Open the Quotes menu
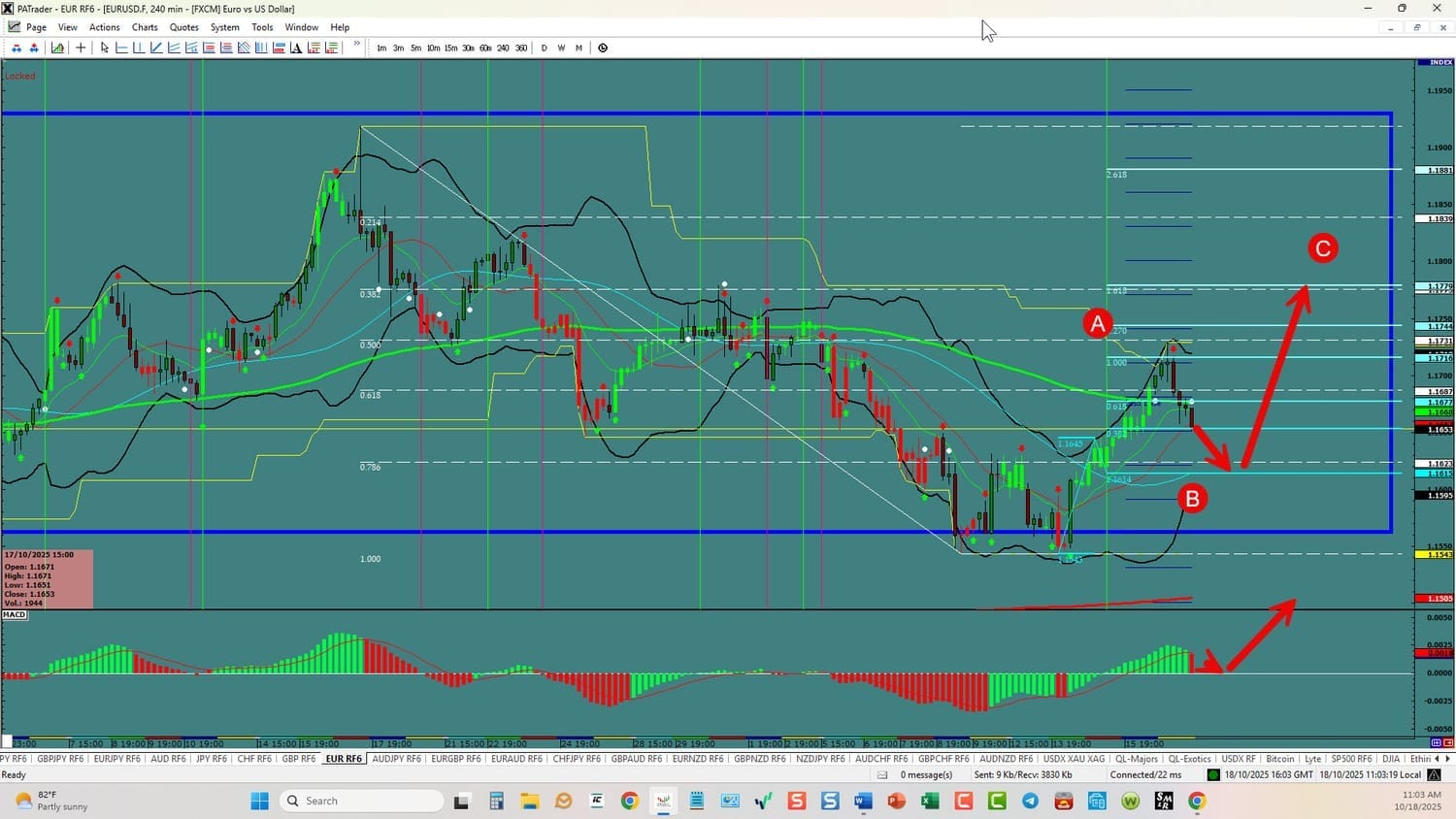The width and height of the screenshot is (1456, 819). point(183,27)
